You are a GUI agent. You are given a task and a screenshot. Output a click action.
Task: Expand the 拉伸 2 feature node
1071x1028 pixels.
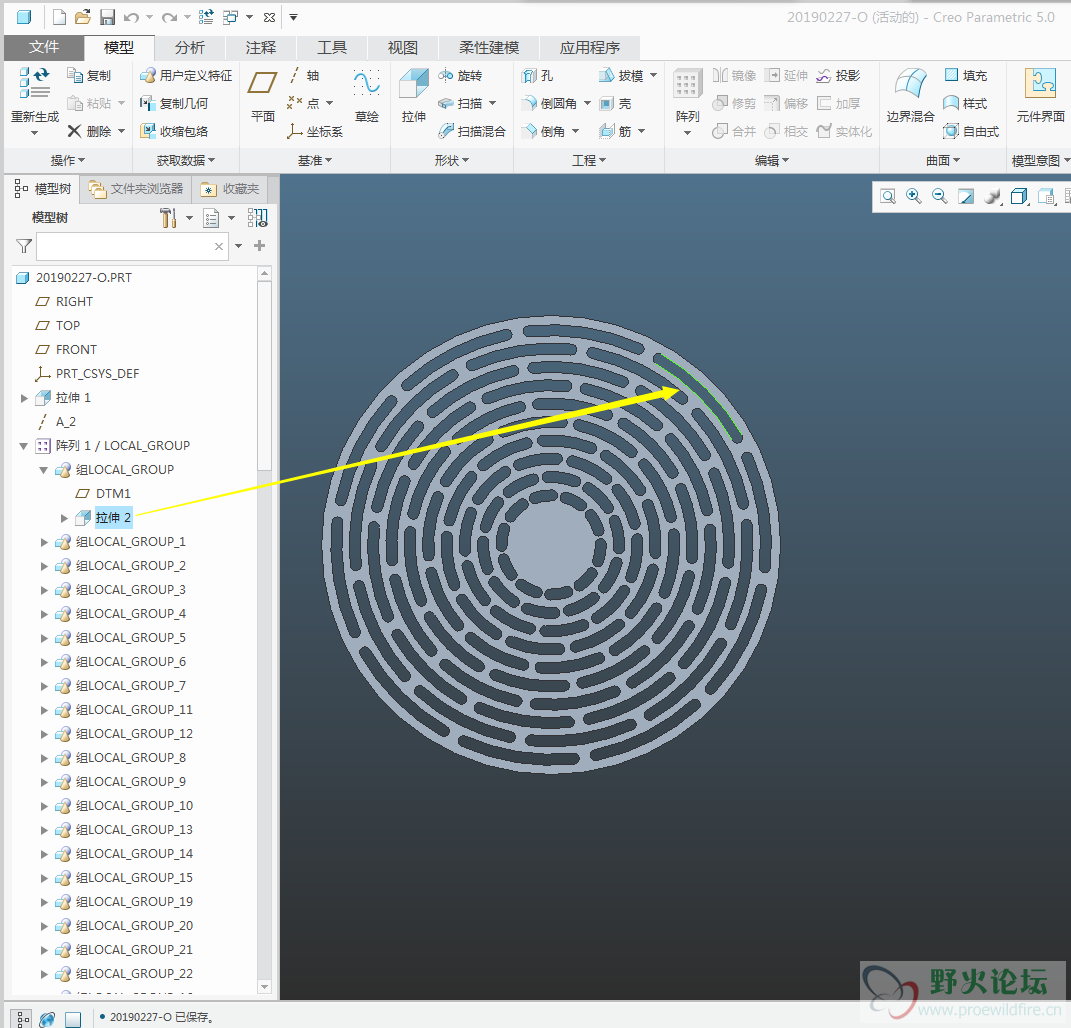tap(64, 518)
